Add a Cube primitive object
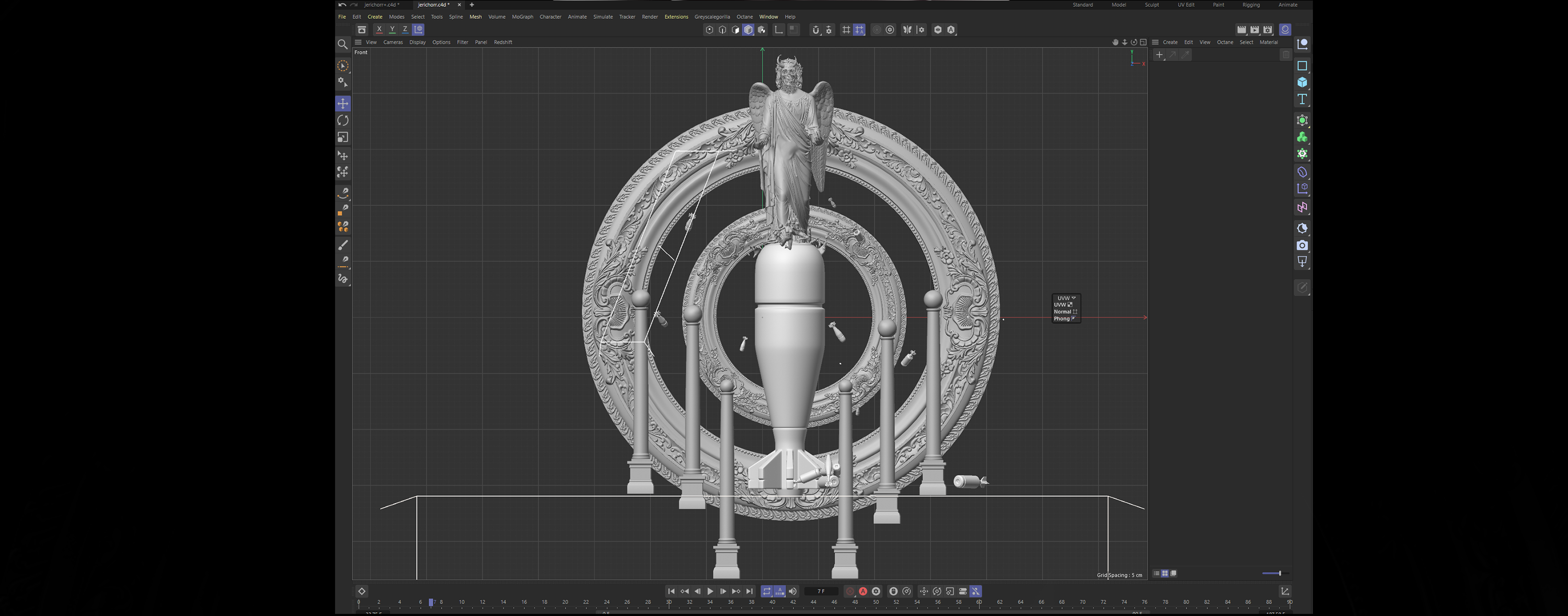Viewport: 1568px width, 616px height. click(x=1302, y=82)
